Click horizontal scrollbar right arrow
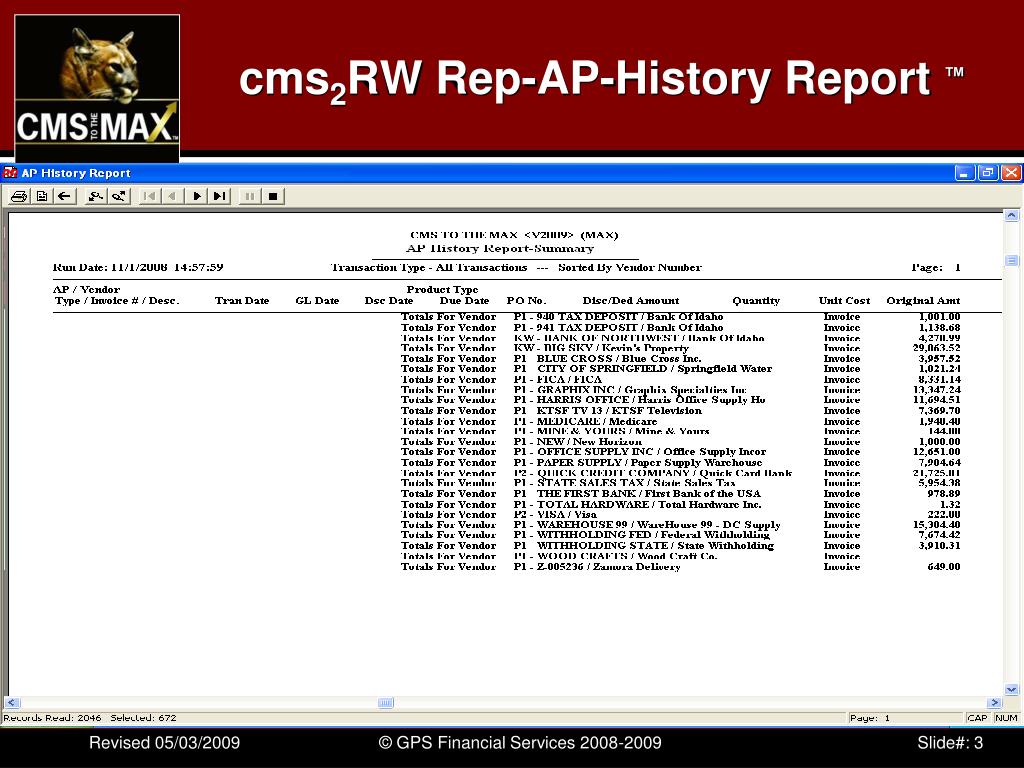Screen dimensions: 1024x768 [x=994, y=703]
